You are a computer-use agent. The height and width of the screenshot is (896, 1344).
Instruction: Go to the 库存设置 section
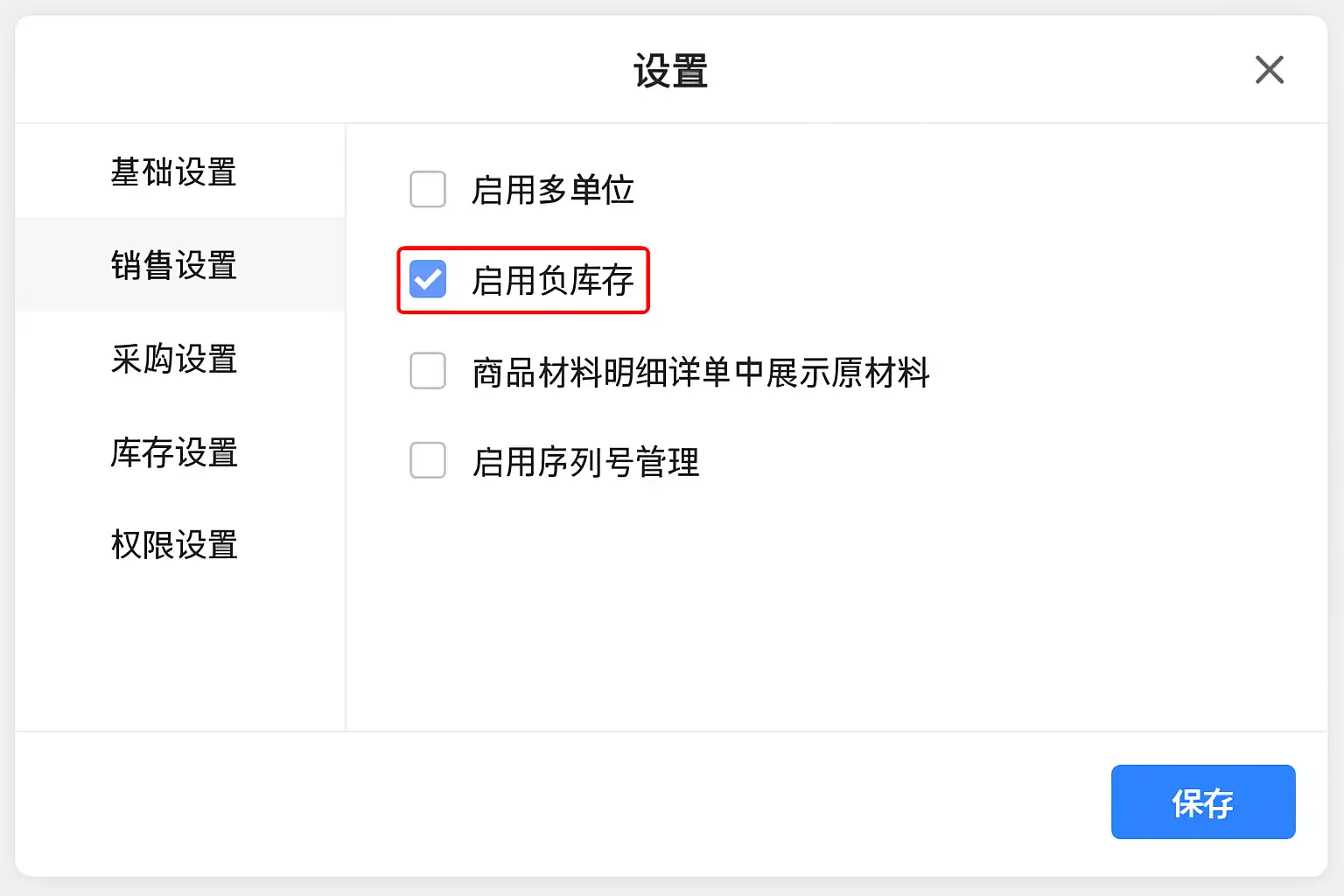[x=174, y=452]
